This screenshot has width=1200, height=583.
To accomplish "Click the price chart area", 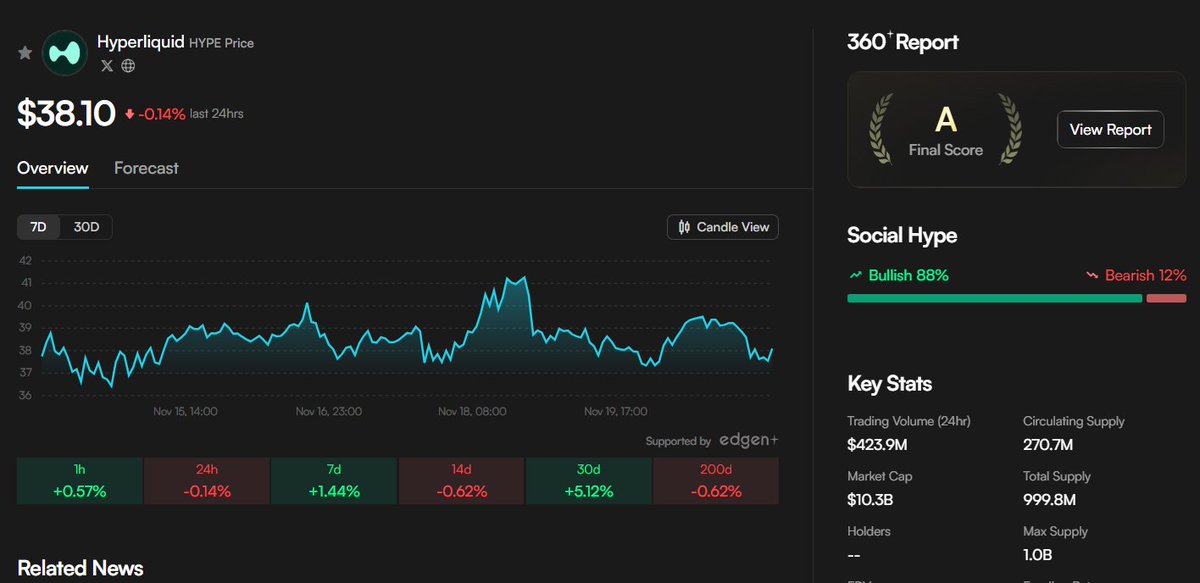I will (400, 330).
